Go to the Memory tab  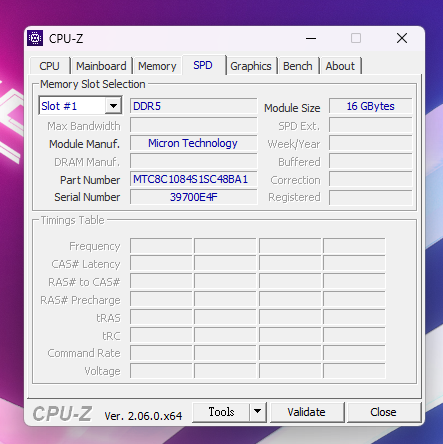click(x=157, y=66)
